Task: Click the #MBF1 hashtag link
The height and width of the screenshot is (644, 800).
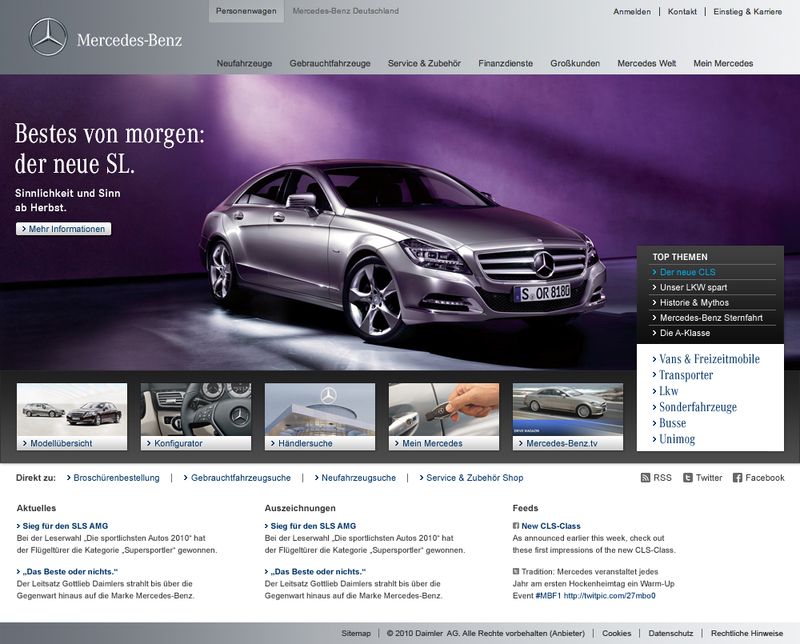Action: pyautogui.click(x=548, y=596)
